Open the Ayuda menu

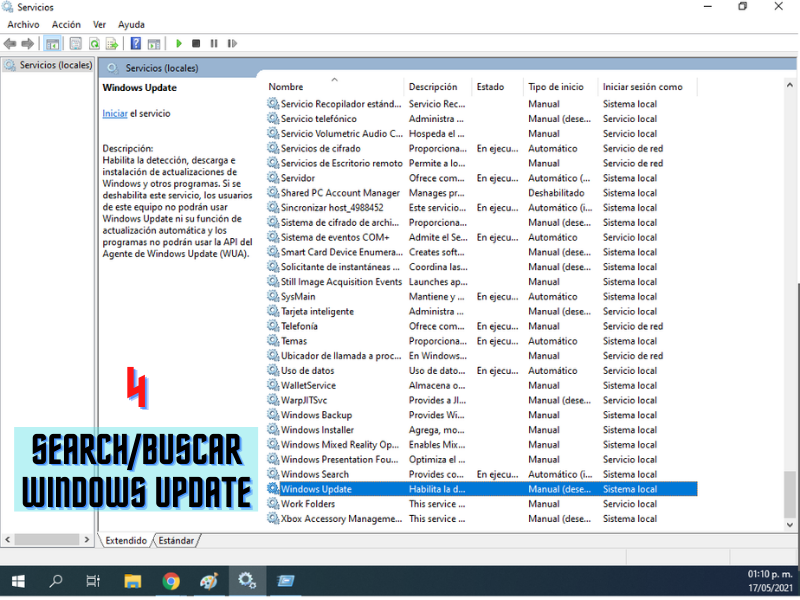pos(131,24)
